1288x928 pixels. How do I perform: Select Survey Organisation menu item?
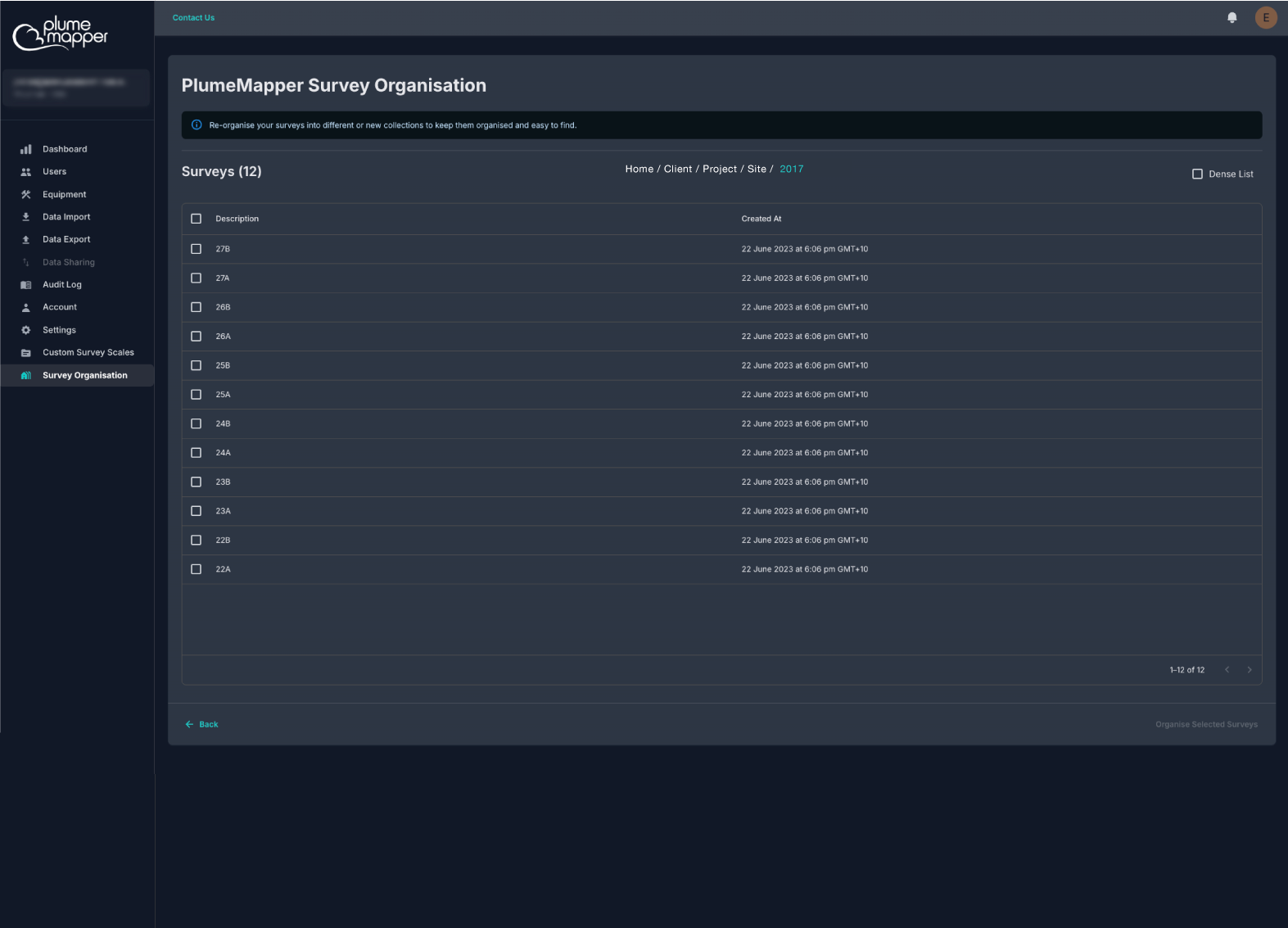pos(77,375)
